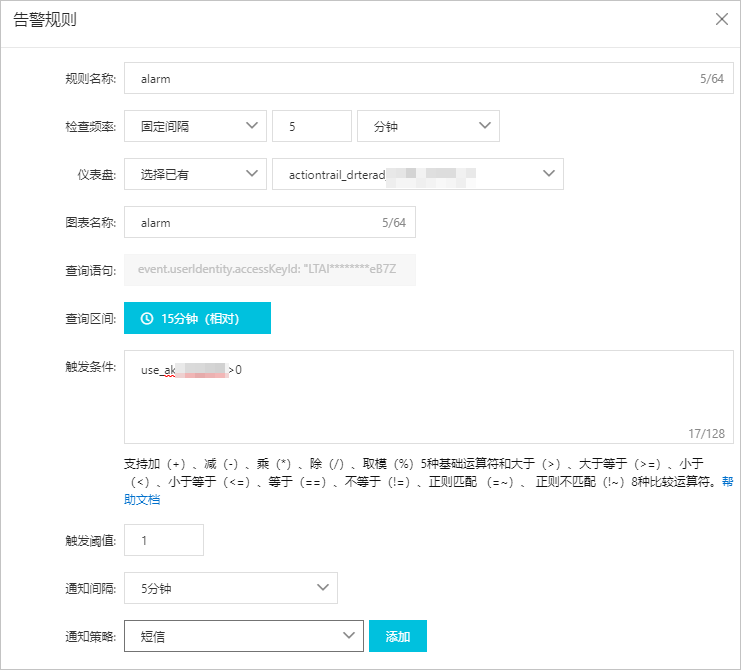
Task: Click the 触发阈值 input showing 1
Action: [x=164, y=540]
